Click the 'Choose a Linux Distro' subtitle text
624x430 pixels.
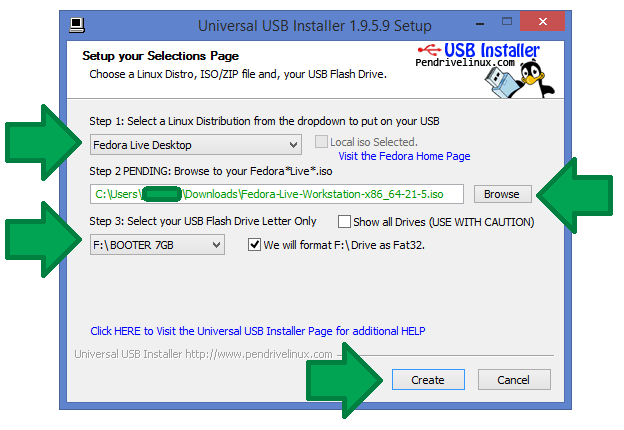[x=238, y=74]
